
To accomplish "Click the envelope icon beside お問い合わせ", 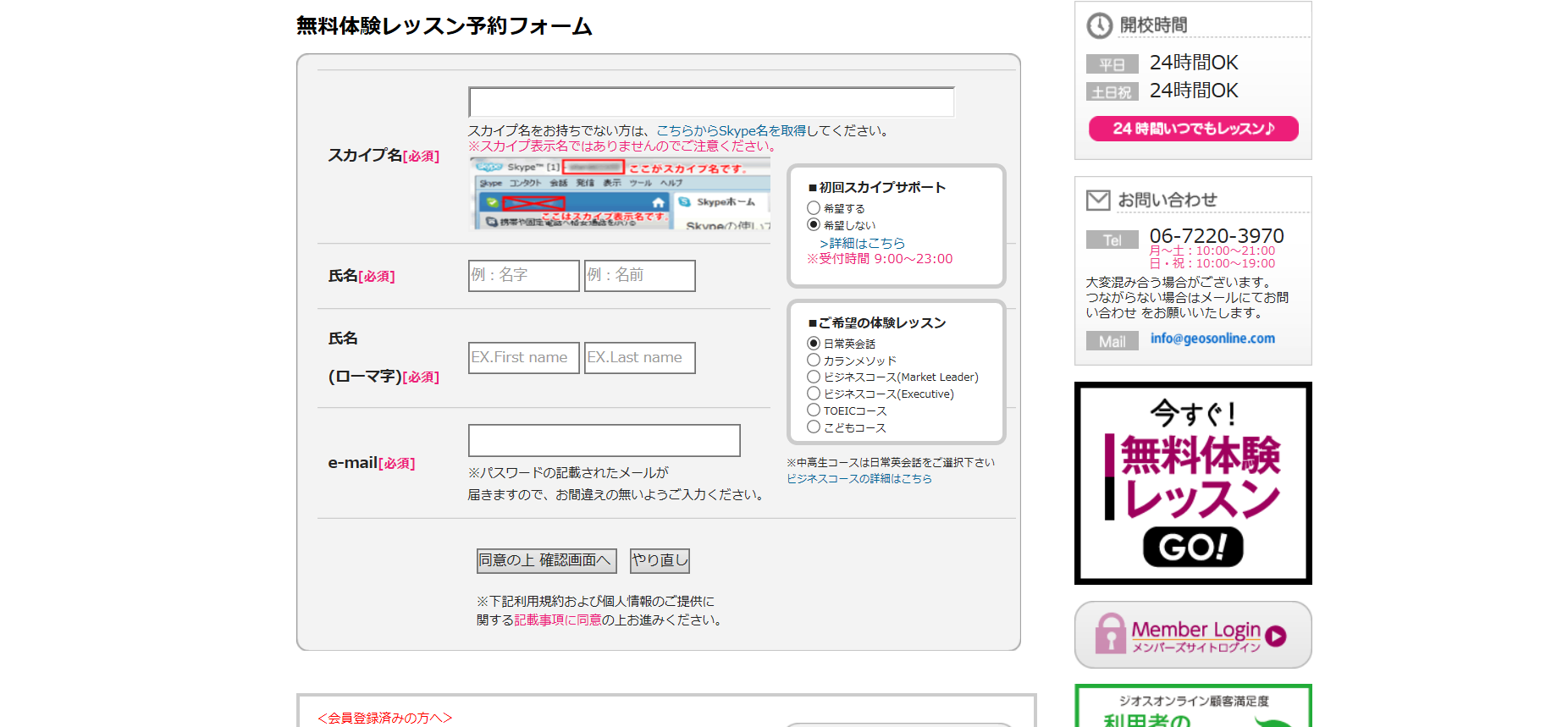I will (1098, 200).
